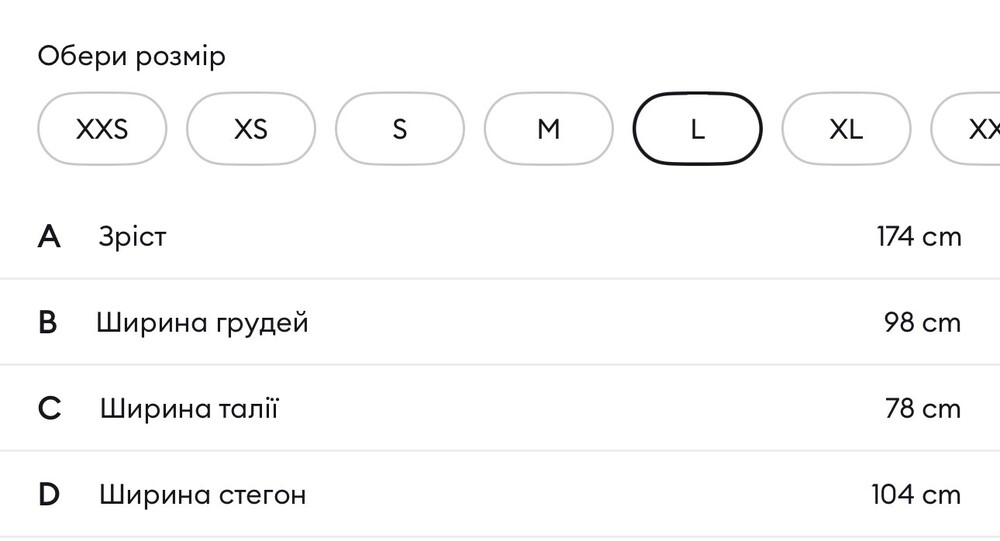Select size XXS
This screenshot has width=1000, height=541.
point(102,129)
